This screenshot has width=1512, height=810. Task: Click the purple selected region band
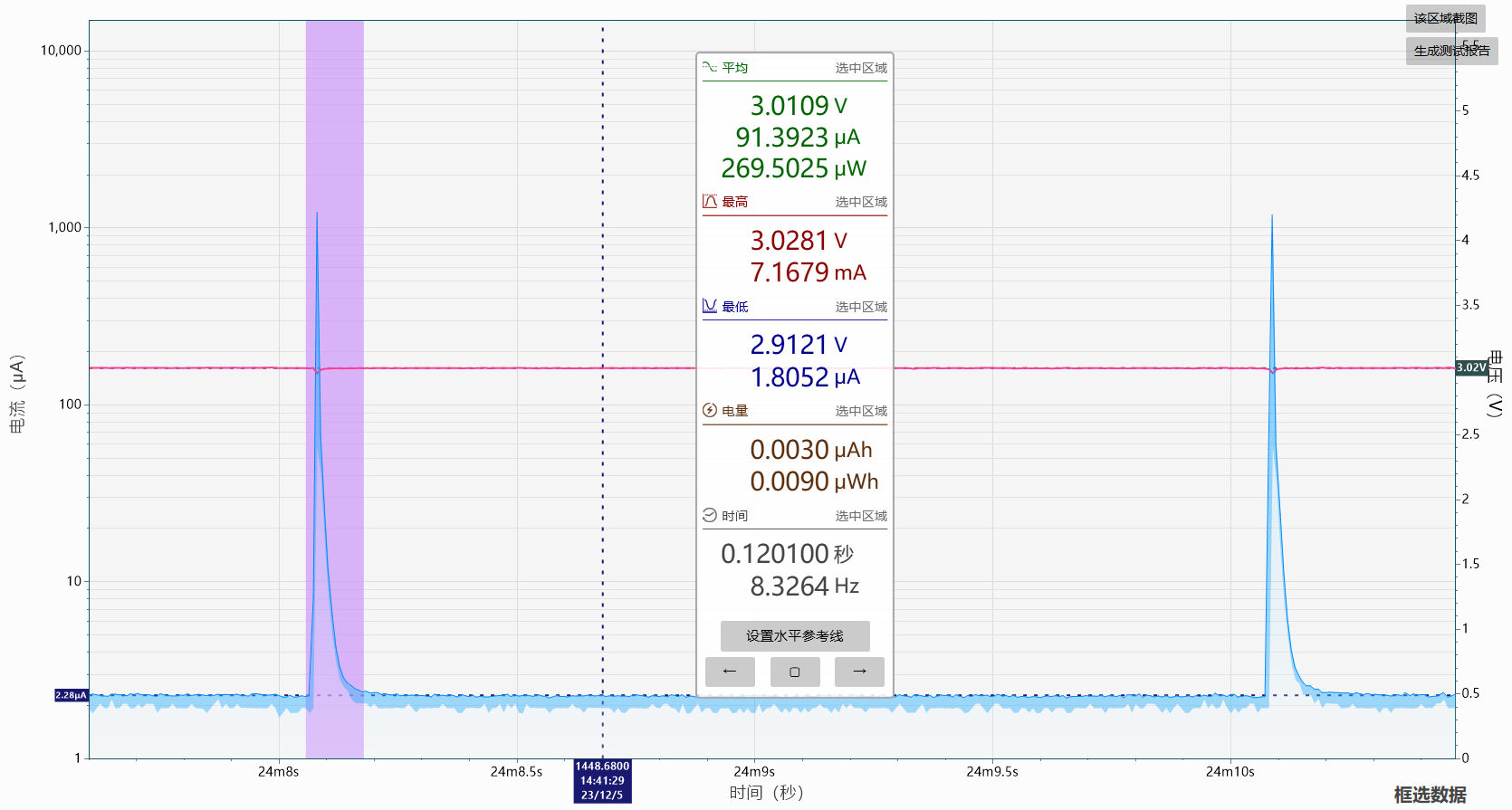(335, 389)
